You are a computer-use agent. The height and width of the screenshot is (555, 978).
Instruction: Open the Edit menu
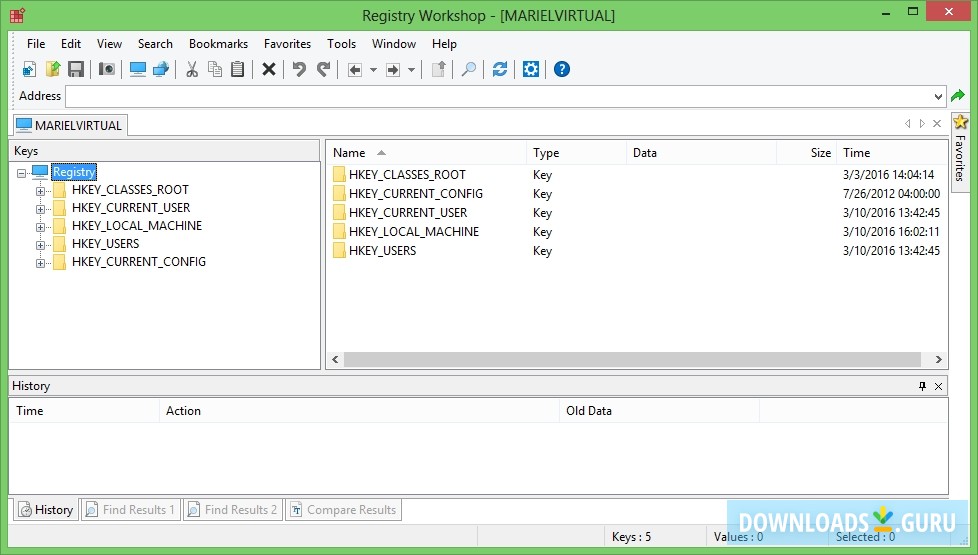click(70, 44)
